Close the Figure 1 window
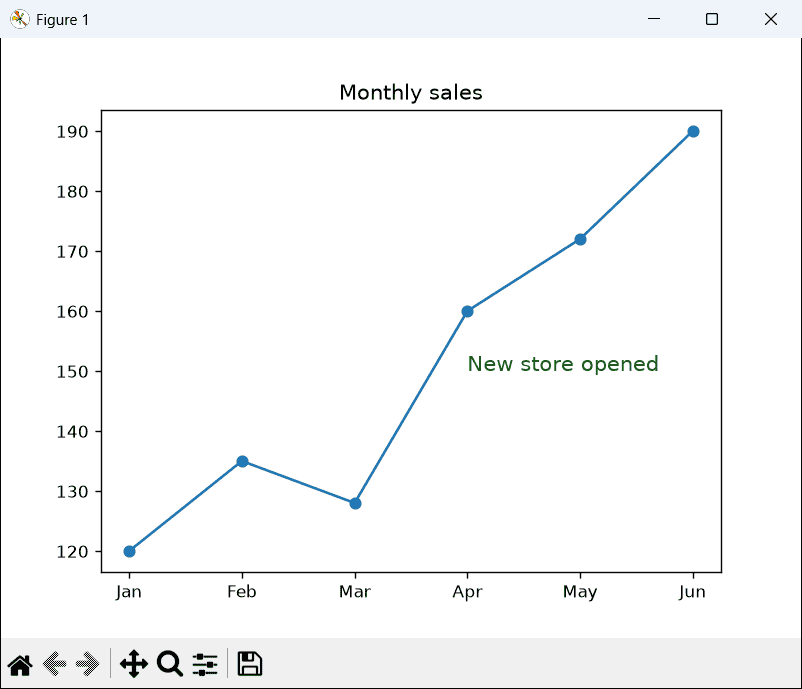802x689 pixels. point(770,19)
